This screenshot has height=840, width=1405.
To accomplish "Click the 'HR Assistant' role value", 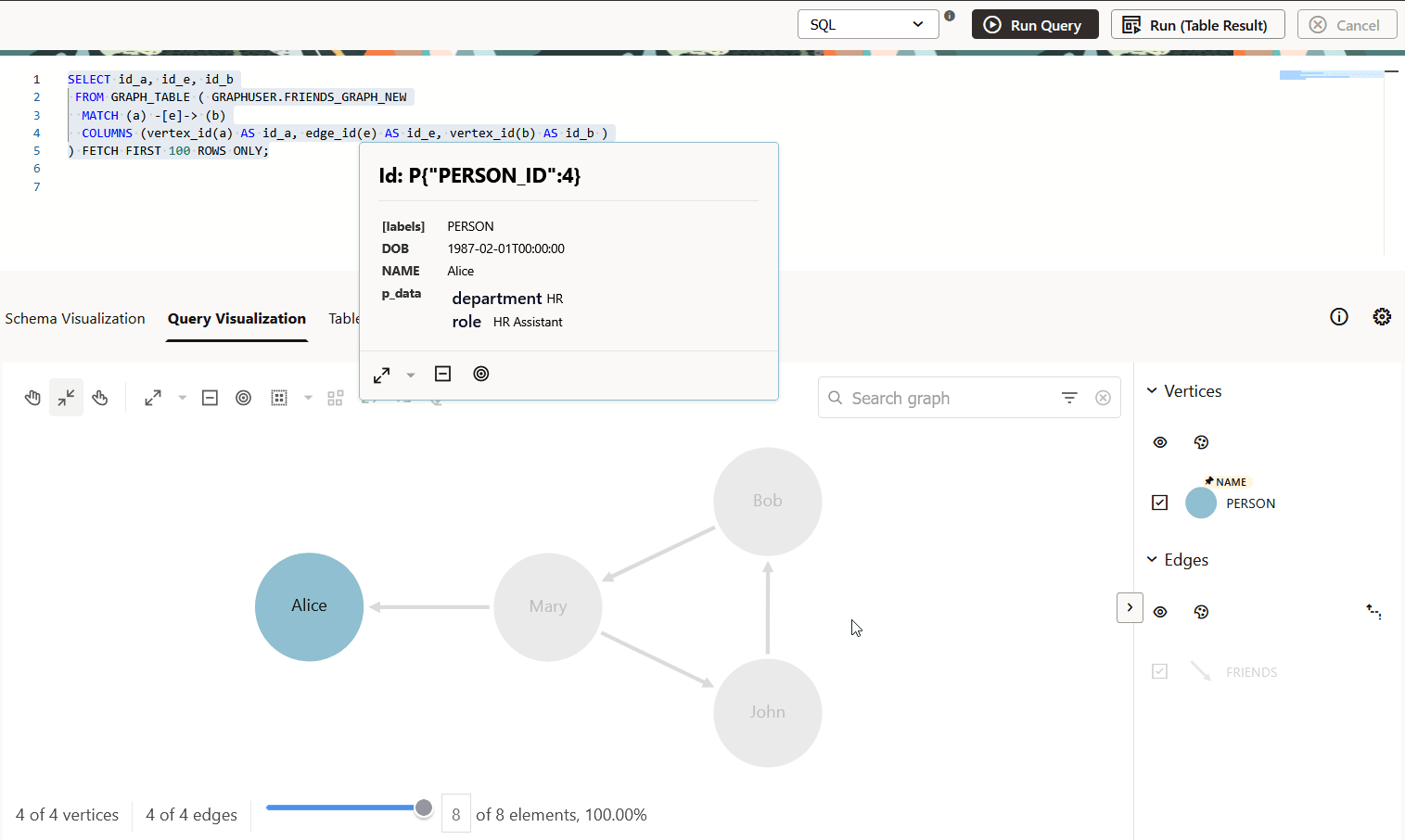I will (528, 323).
